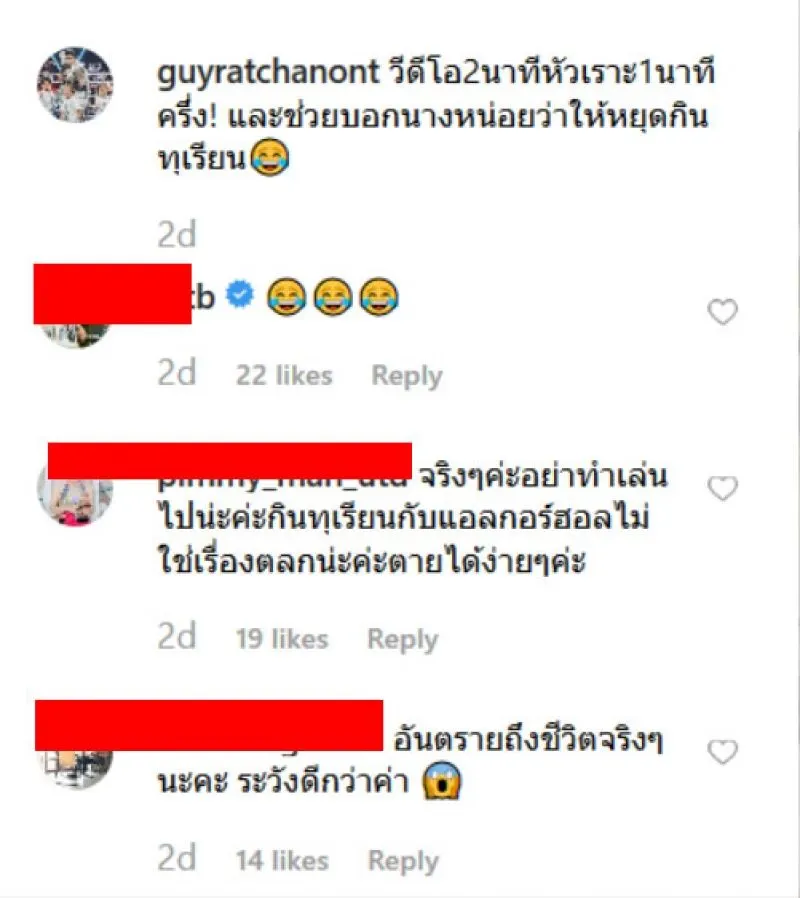Open avatar beside the 14 likes comment

click(75, 767)
